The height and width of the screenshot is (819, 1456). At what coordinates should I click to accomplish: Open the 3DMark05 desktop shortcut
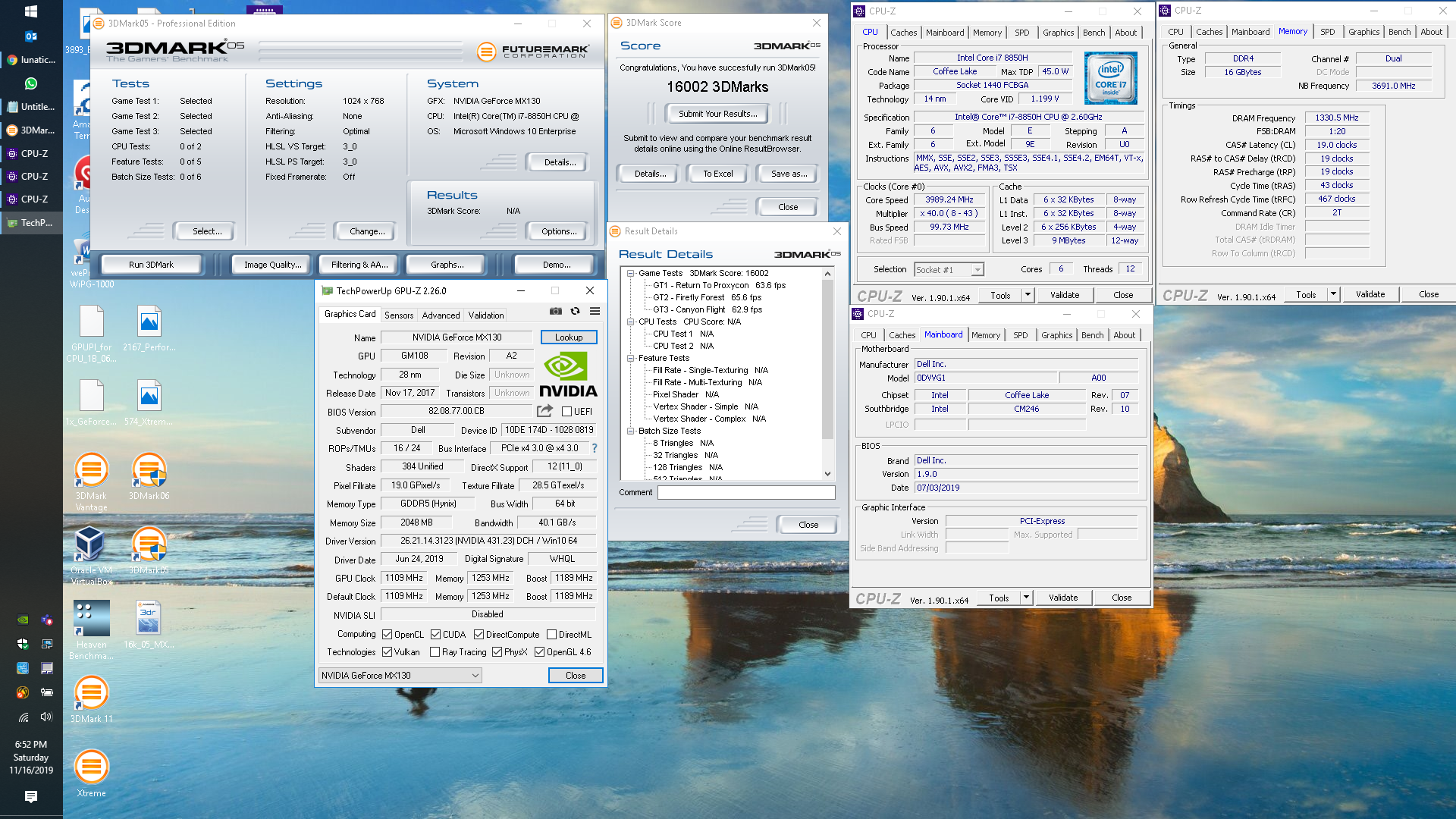[149, 550]
